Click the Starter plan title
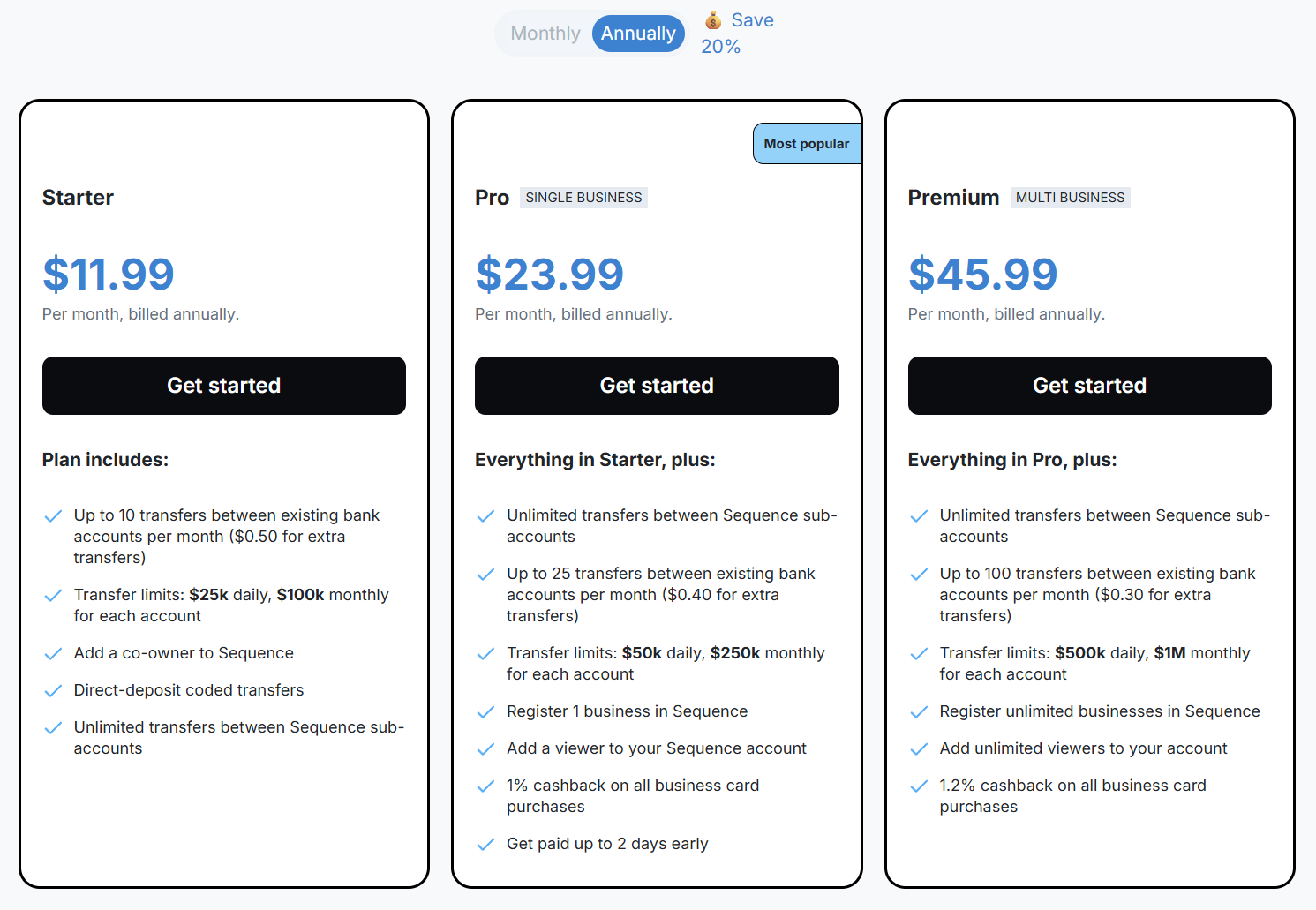Image resolution: width=1316 pixels, height=910 pixels. [78, 198]
